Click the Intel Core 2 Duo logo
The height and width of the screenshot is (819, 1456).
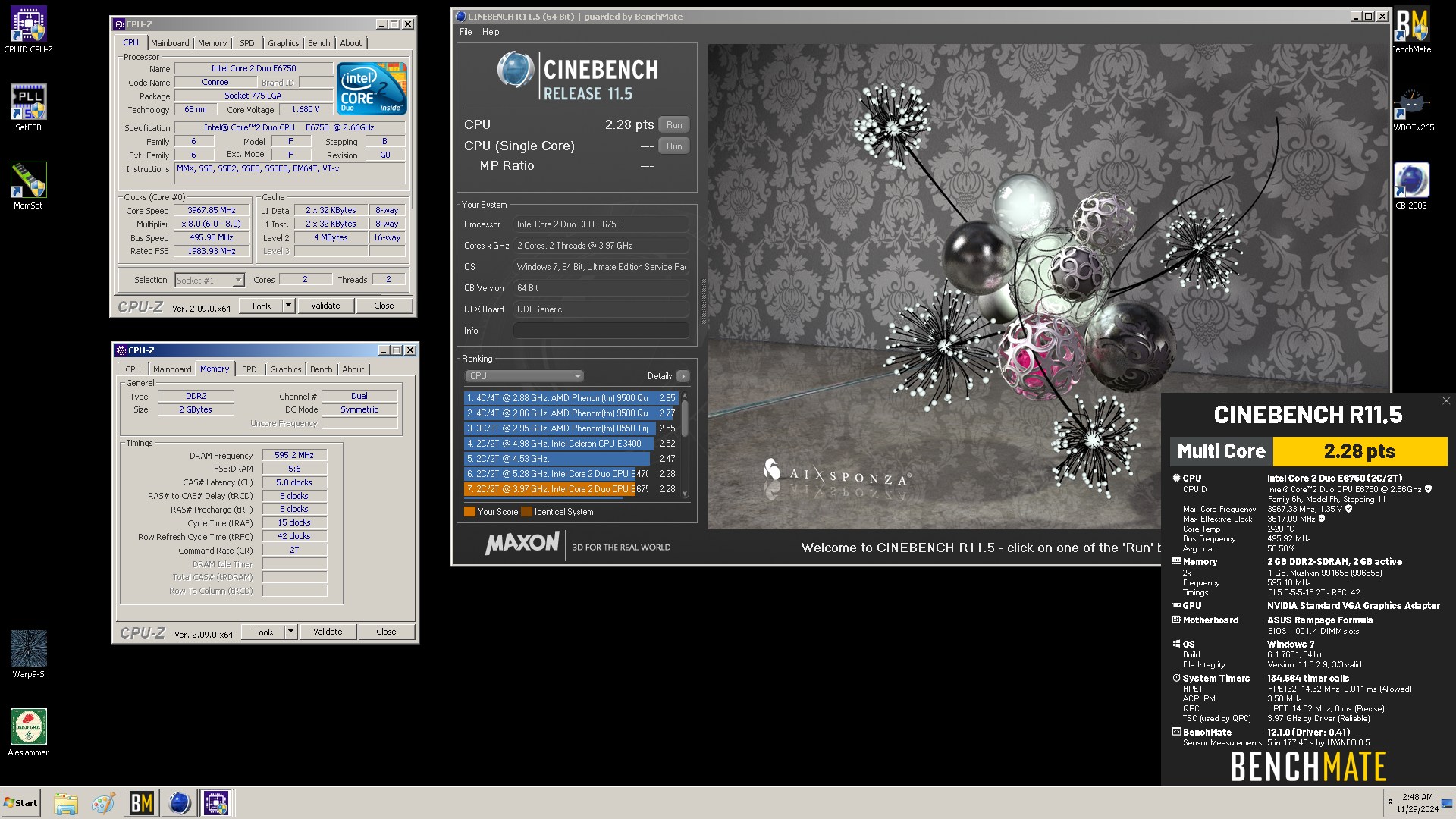tap(372, 89)
